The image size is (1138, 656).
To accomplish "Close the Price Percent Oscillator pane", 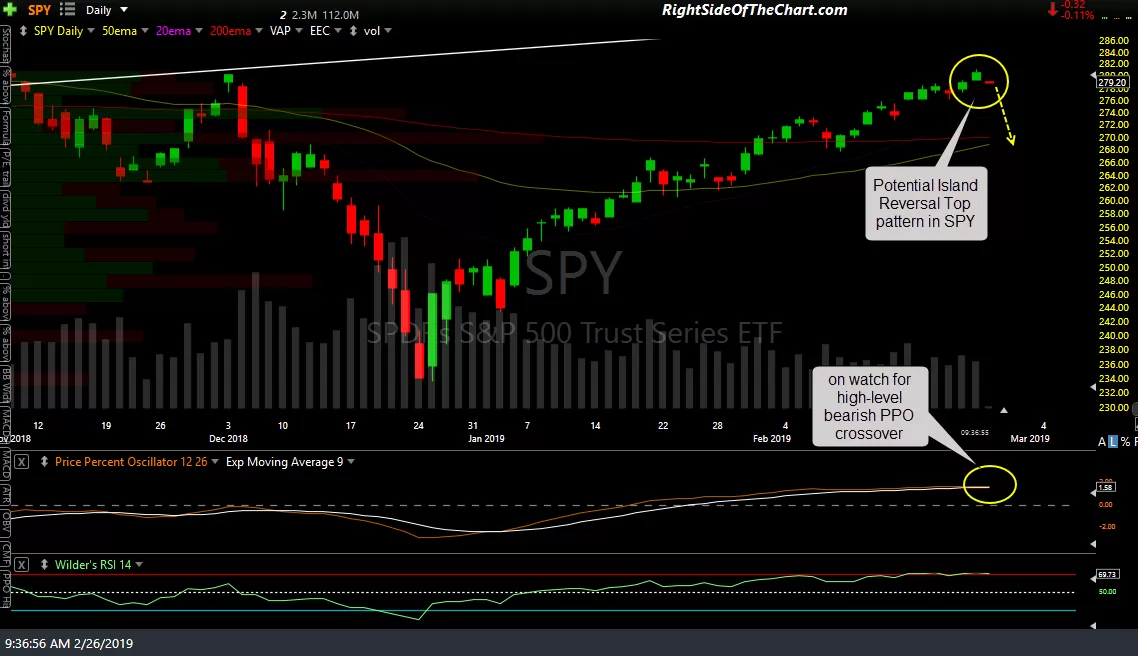I will (x=22, y=462).
